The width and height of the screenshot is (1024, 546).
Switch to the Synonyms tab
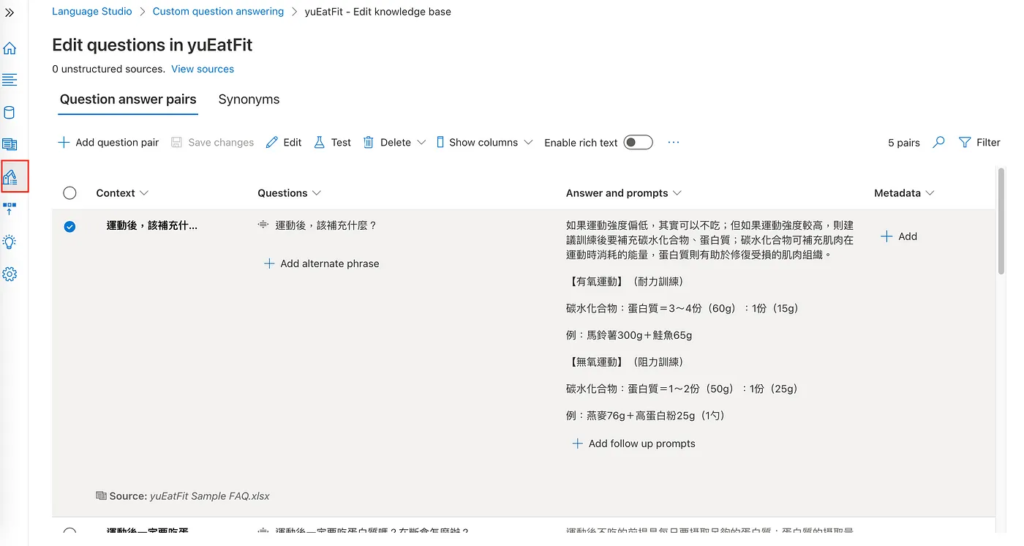point(249,100)
